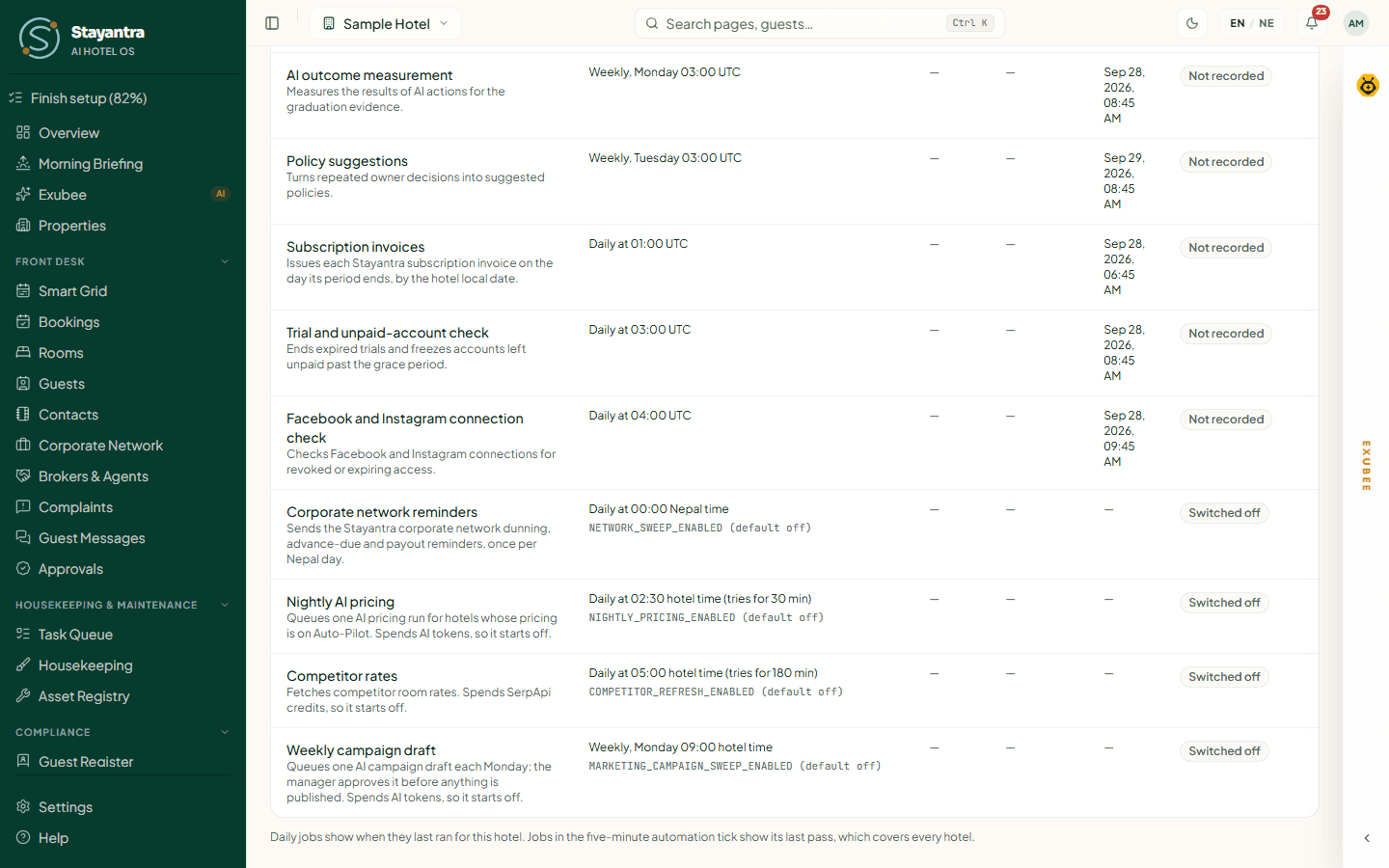Click the Task Queue list icon

[x=23, y=634]
